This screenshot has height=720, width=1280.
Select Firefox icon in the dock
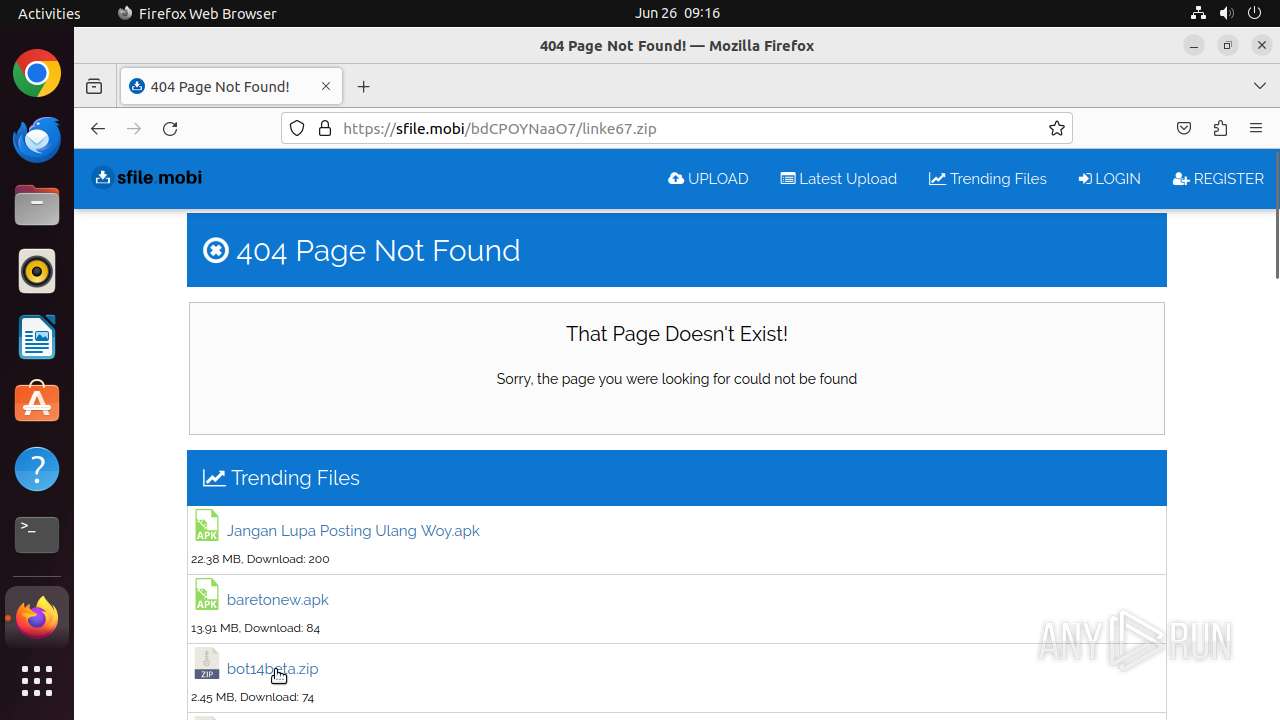[37, 618]
